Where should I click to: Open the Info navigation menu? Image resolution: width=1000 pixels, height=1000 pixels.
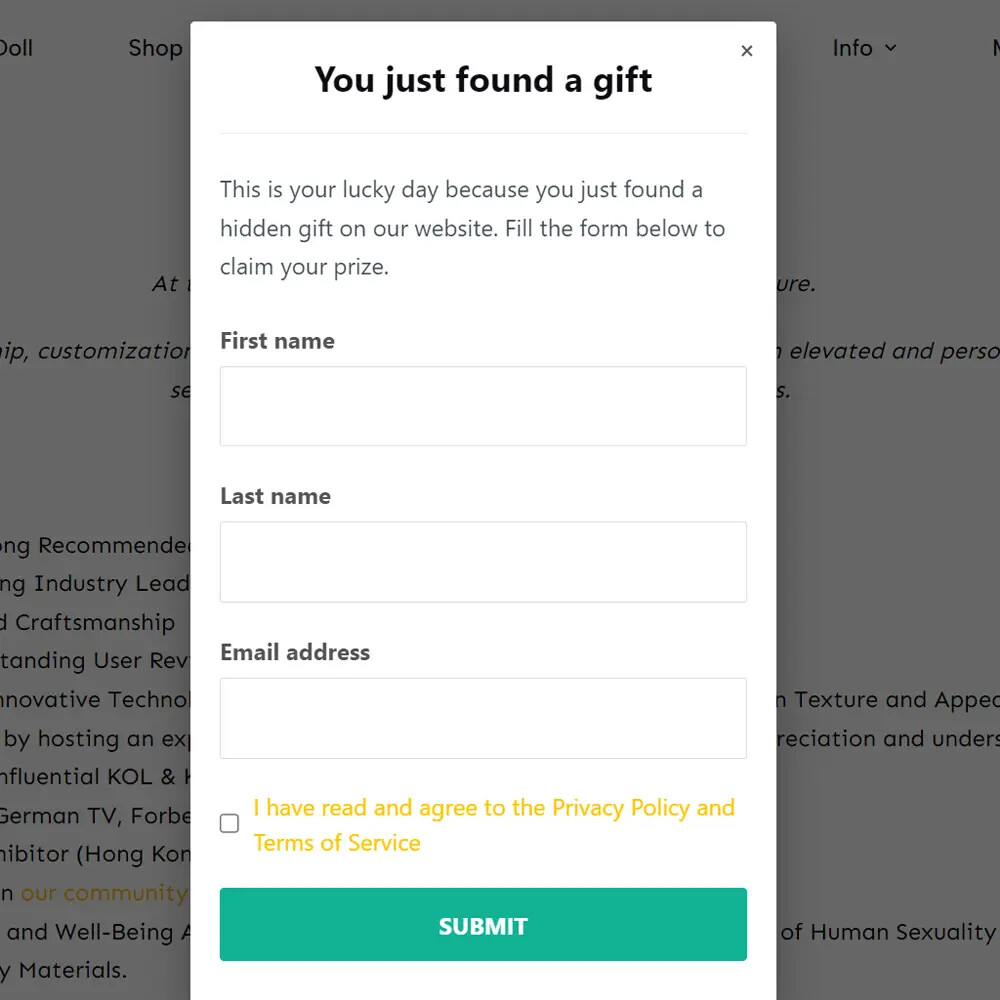(x=853, y=48)
